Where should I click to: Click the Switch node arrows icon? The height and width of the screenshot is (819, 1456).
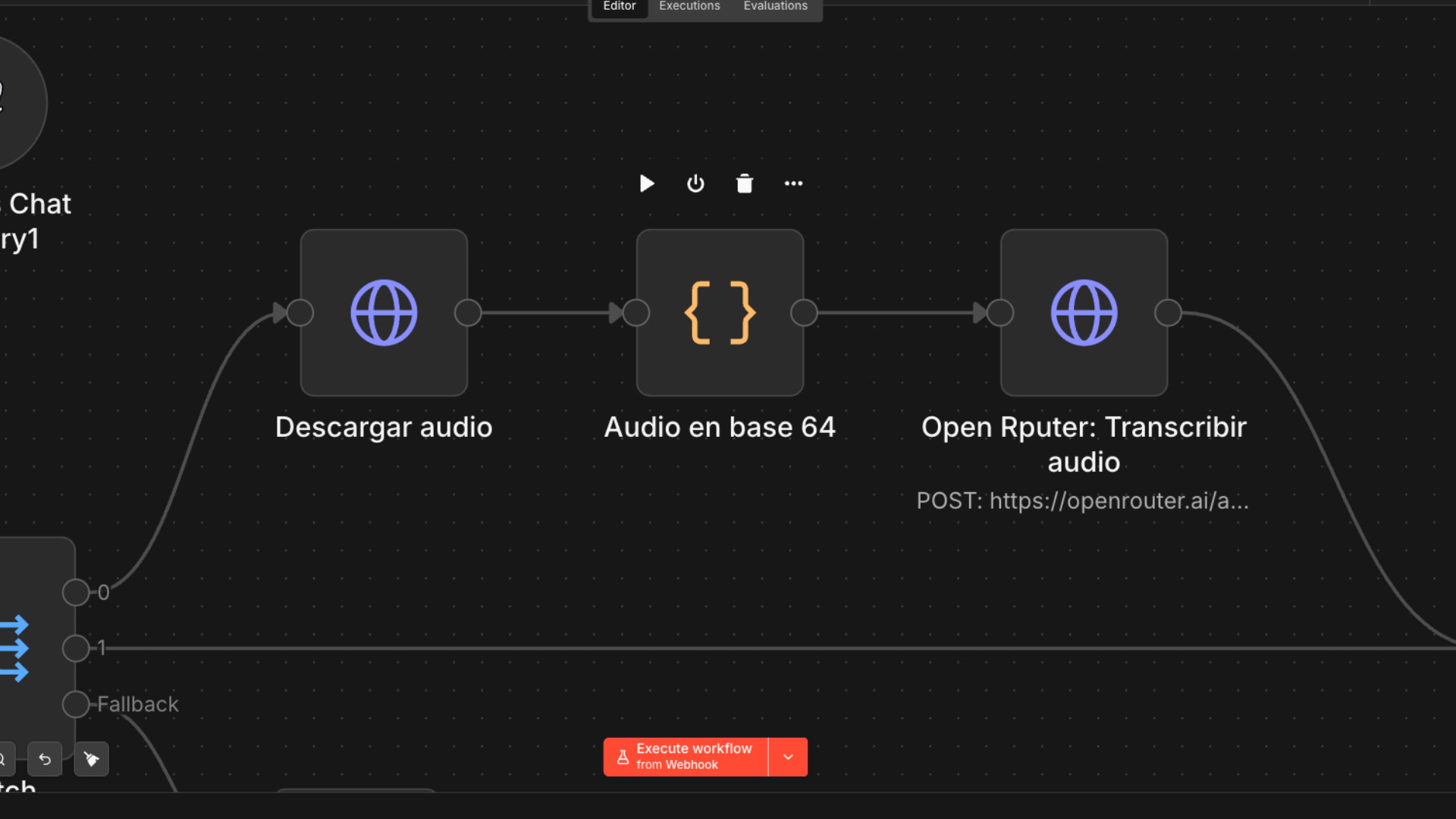click(x=14, y=648)
